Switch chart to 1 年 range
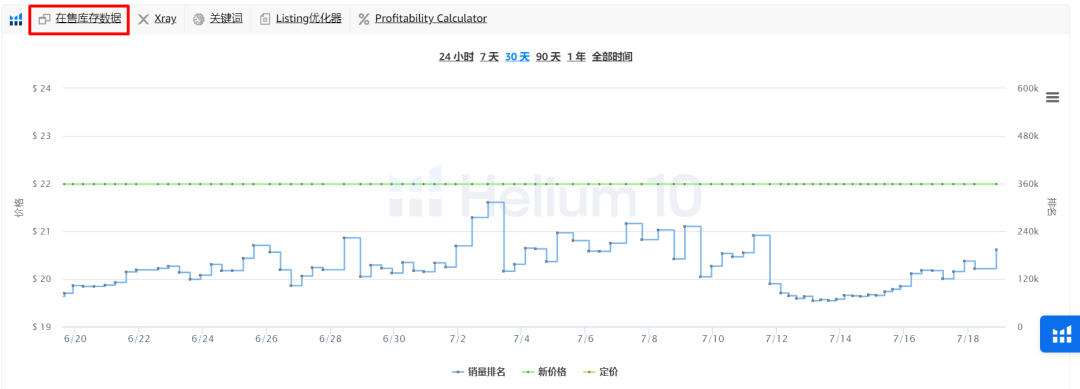Image resolution: width=1080 pixels, height=389 pixels. [x=576, y=57]
